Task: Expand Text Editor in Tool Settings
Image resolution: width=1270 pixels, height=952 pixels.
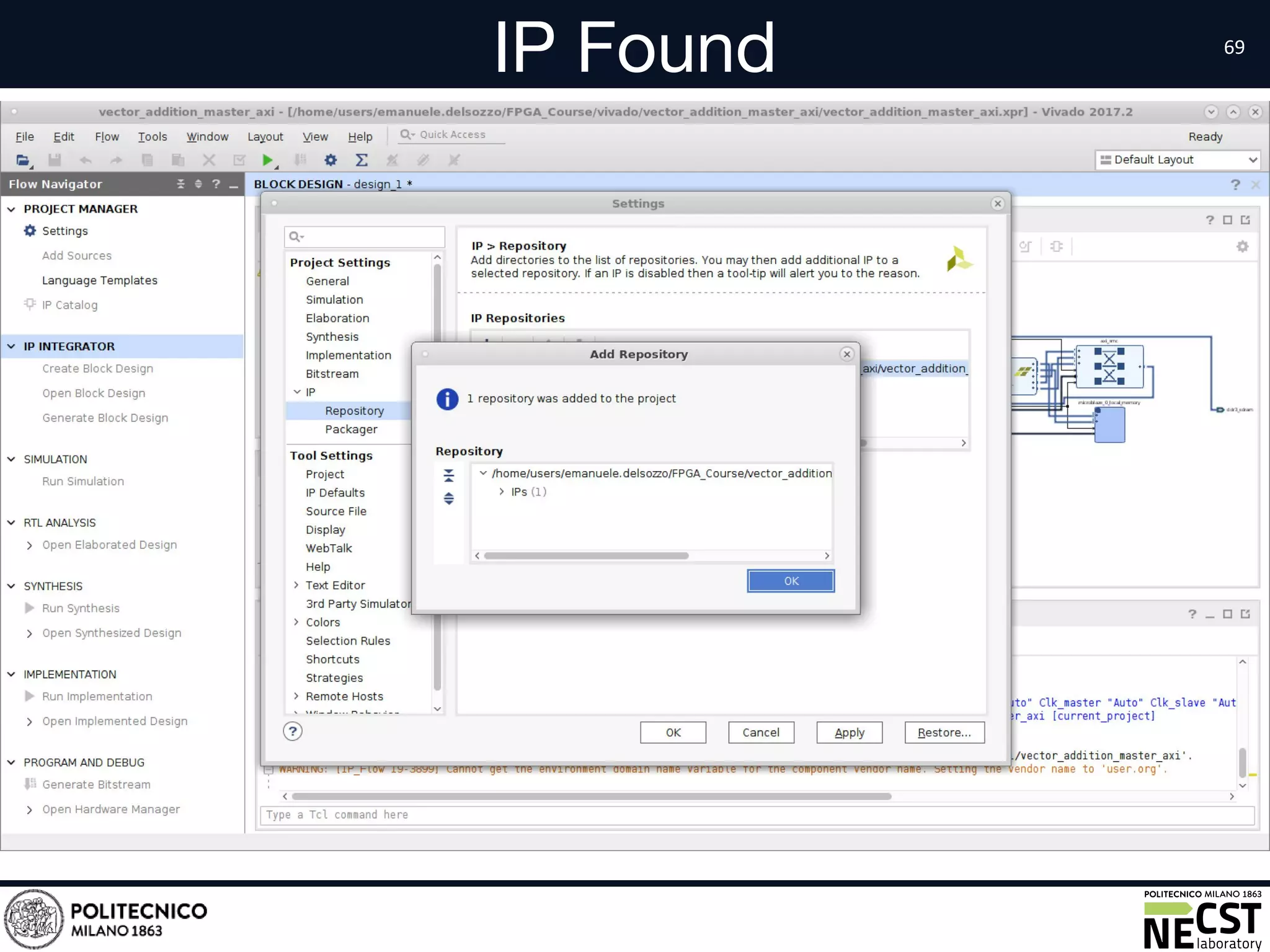Action: 296,585
